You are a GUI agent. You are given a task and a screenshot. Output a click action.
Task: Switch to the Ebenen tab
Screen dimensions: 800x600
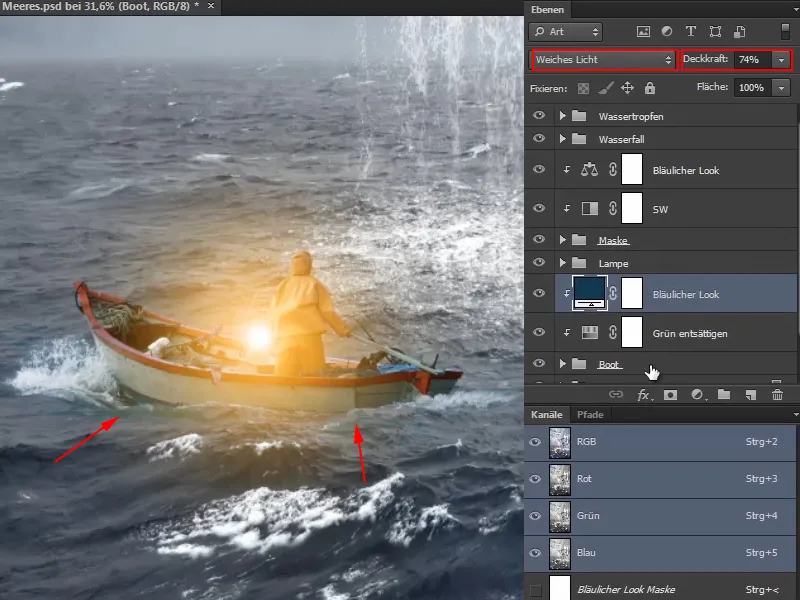coord(547,10)
